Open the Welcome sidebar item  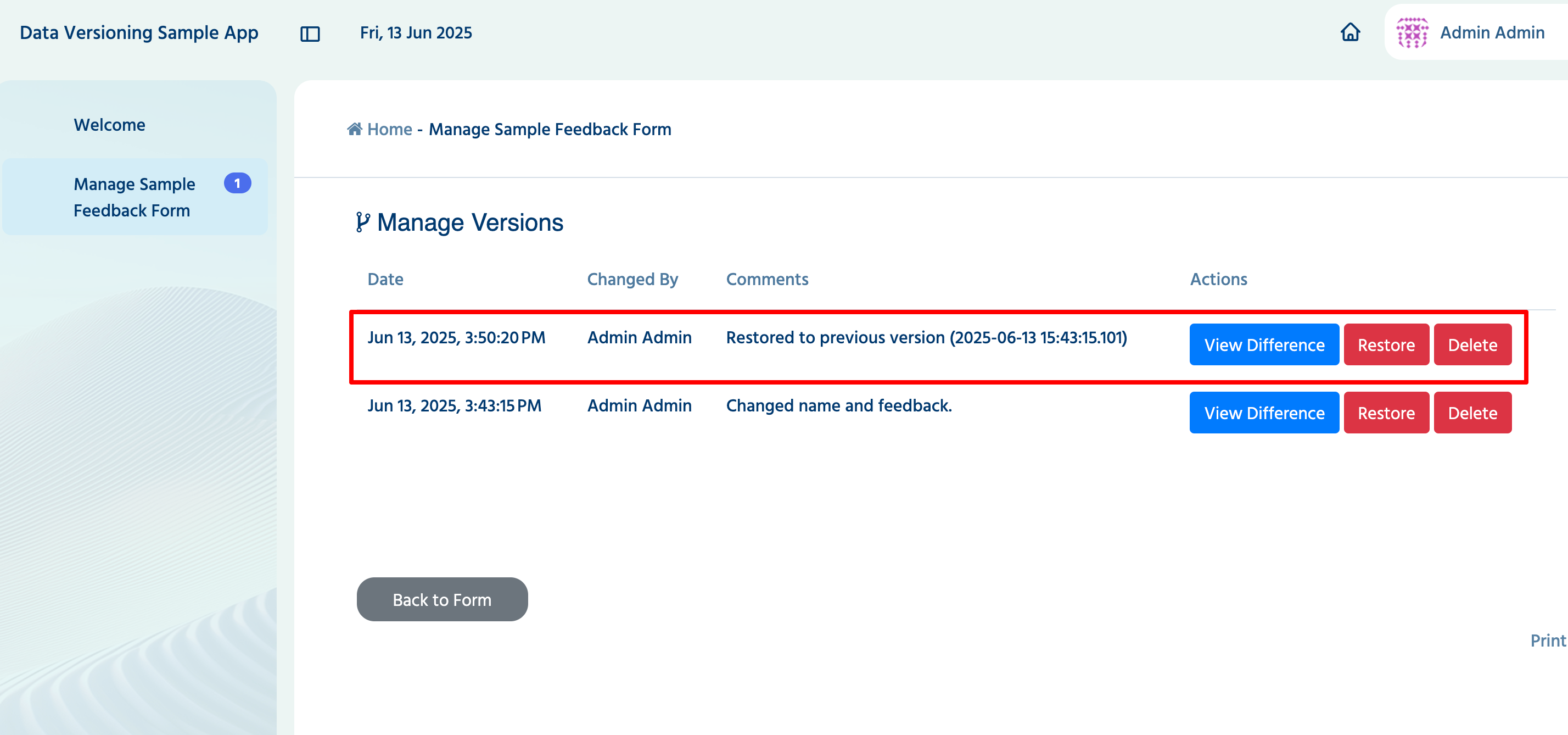coord(110,125)
